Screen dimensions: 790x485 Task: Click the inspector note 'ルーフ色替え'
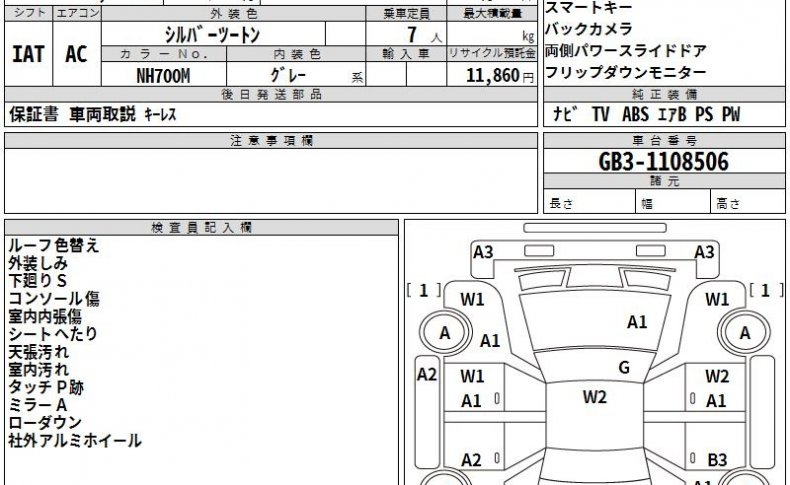54,246
